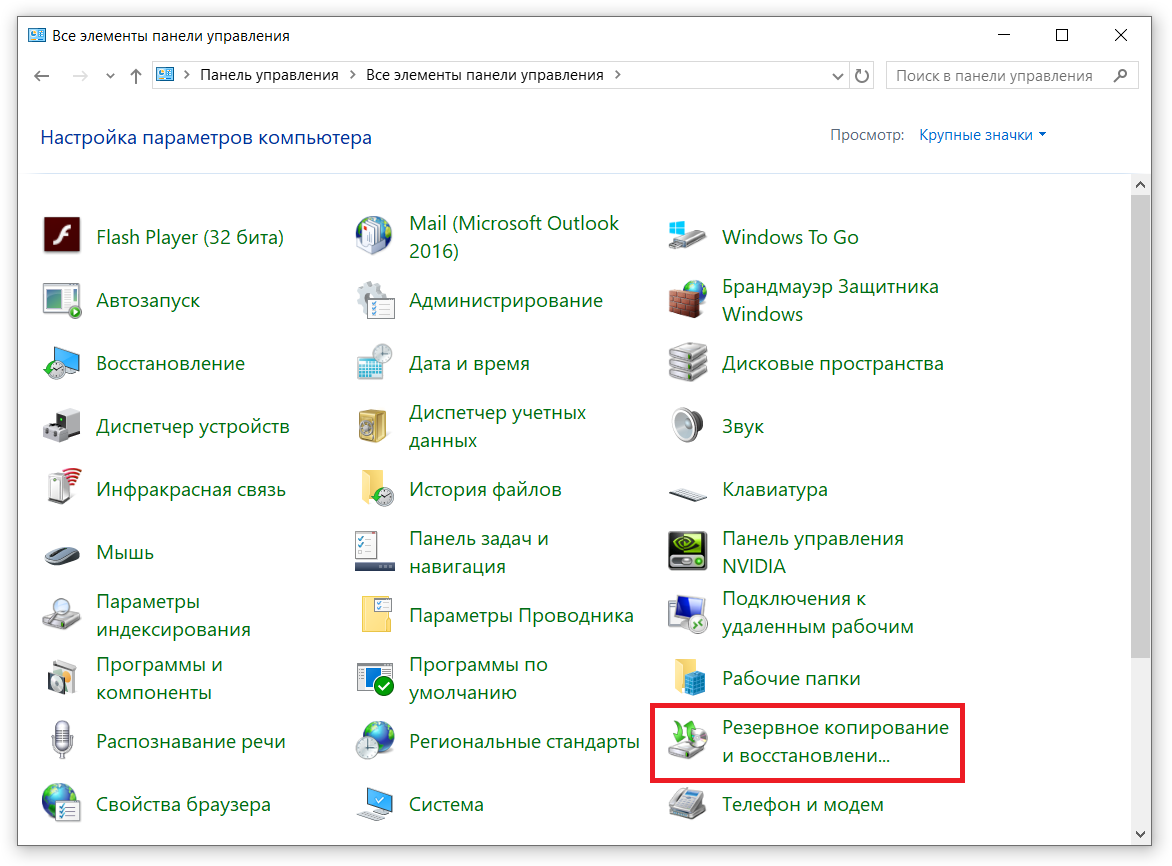
Task: Click the Дисковые пространства icon
Action: pyautogui.click(x=688, y=362)
